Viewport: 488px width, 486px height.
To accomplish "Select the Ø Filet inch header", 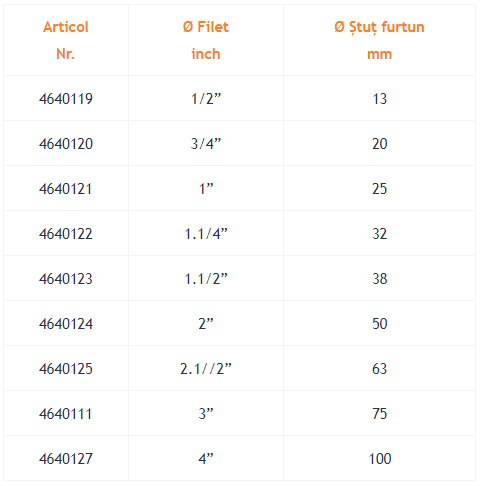I will coord(206,40).
